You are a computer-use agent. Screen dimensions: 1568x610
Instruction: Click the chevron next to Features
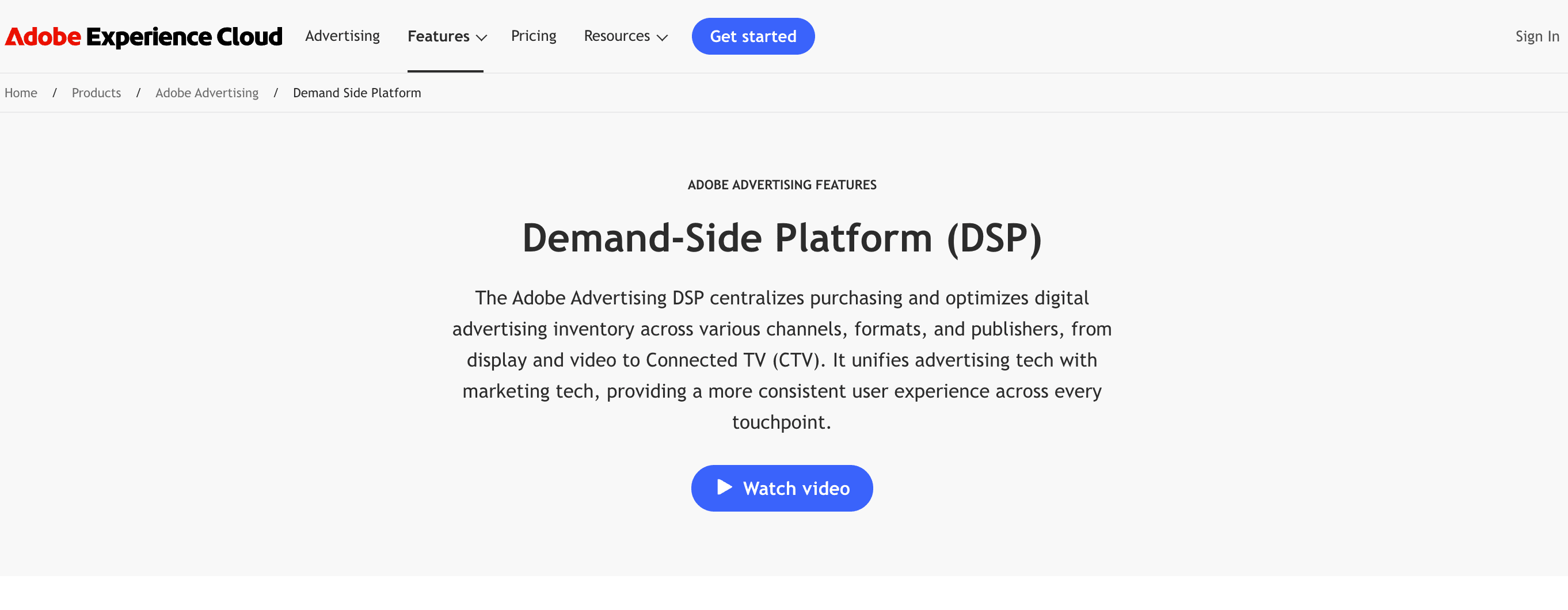[481, 38]
